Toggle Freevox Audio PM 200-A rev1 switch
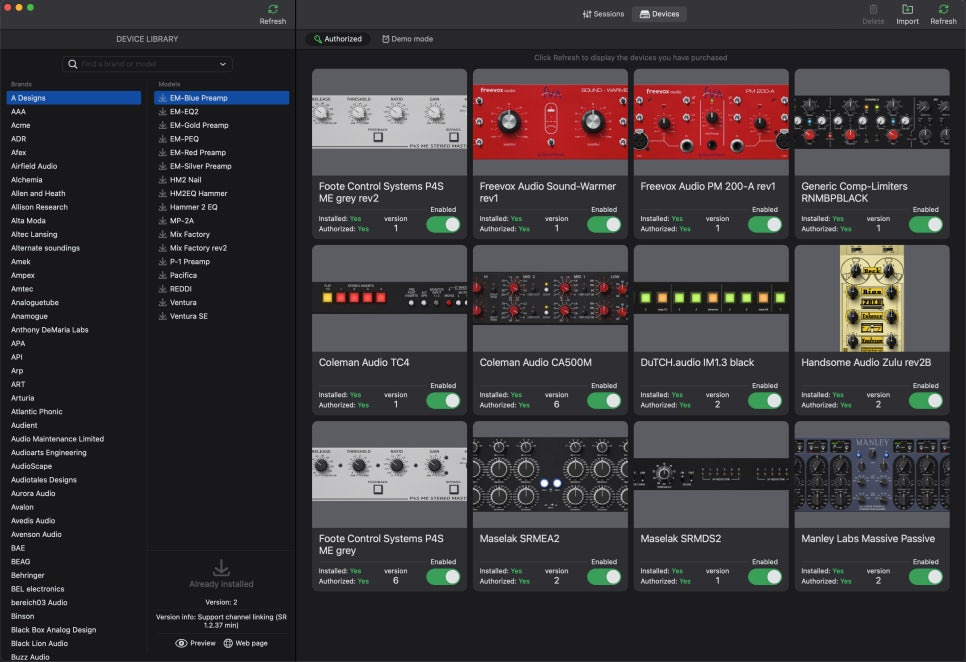966x662 pixels. [x=765, y=225]
